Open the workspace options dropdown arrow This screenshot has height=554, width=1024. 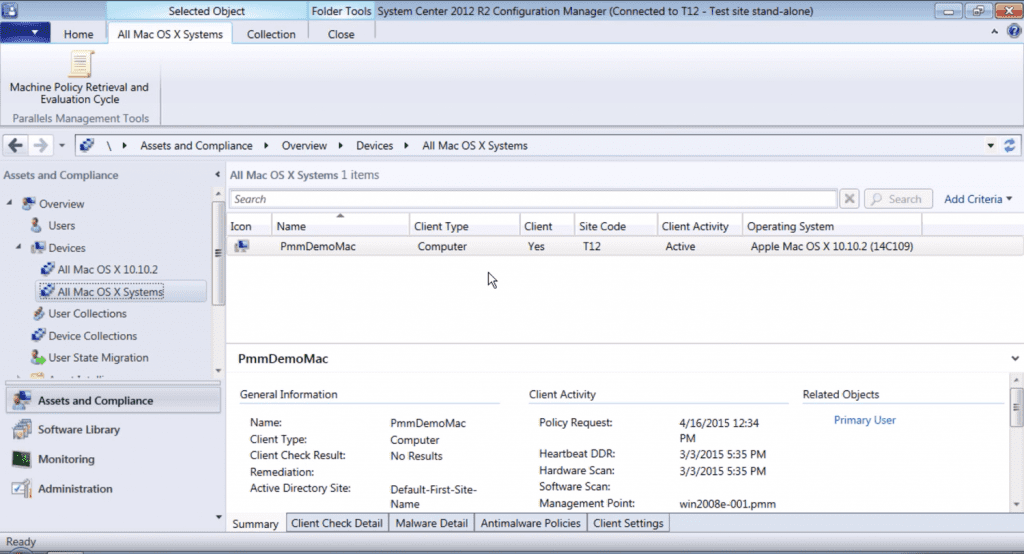(218, 517)
